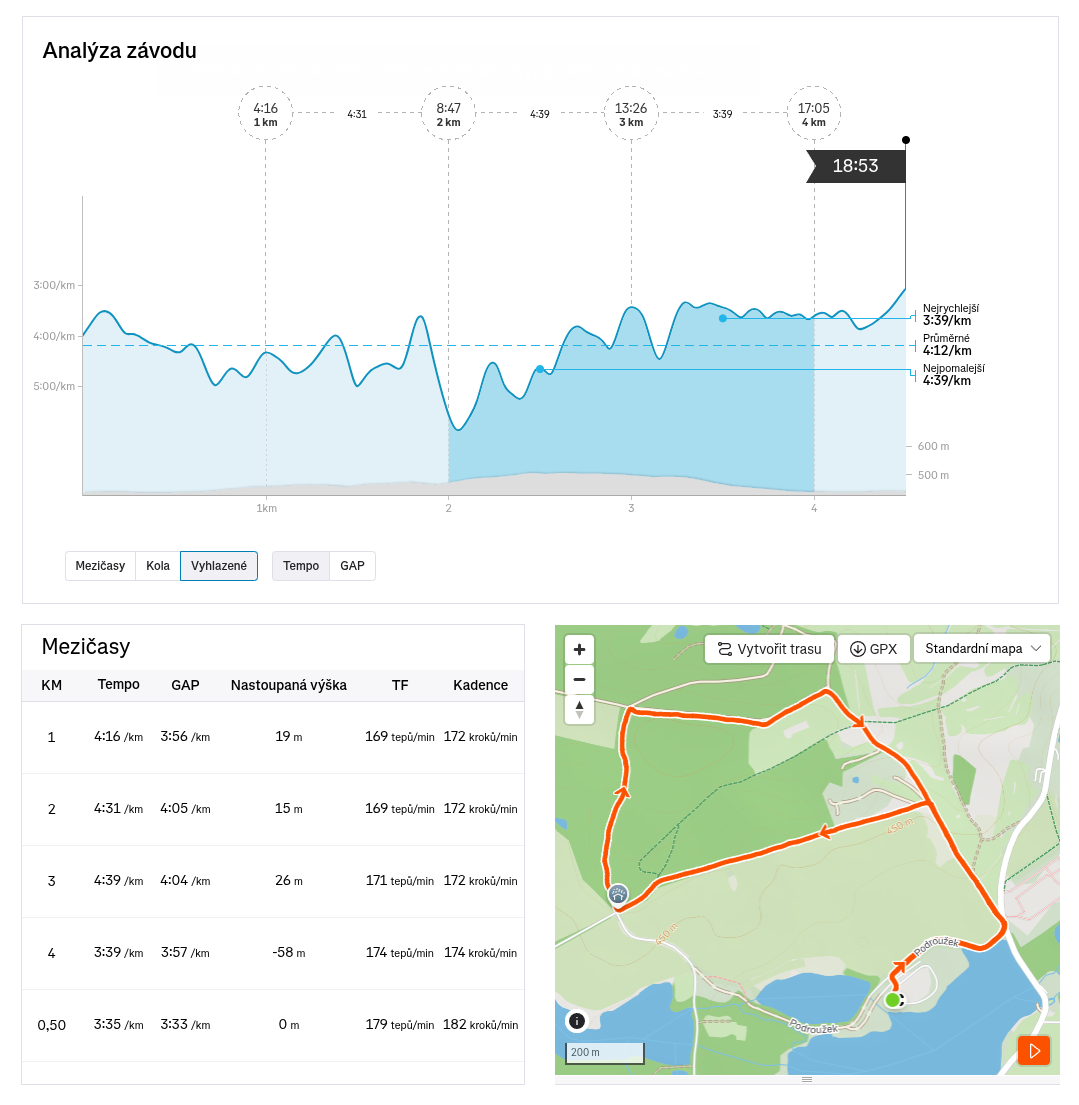Click the 4 km split marker
Screen dimensions: 1079x1105
tap(813, 113)
